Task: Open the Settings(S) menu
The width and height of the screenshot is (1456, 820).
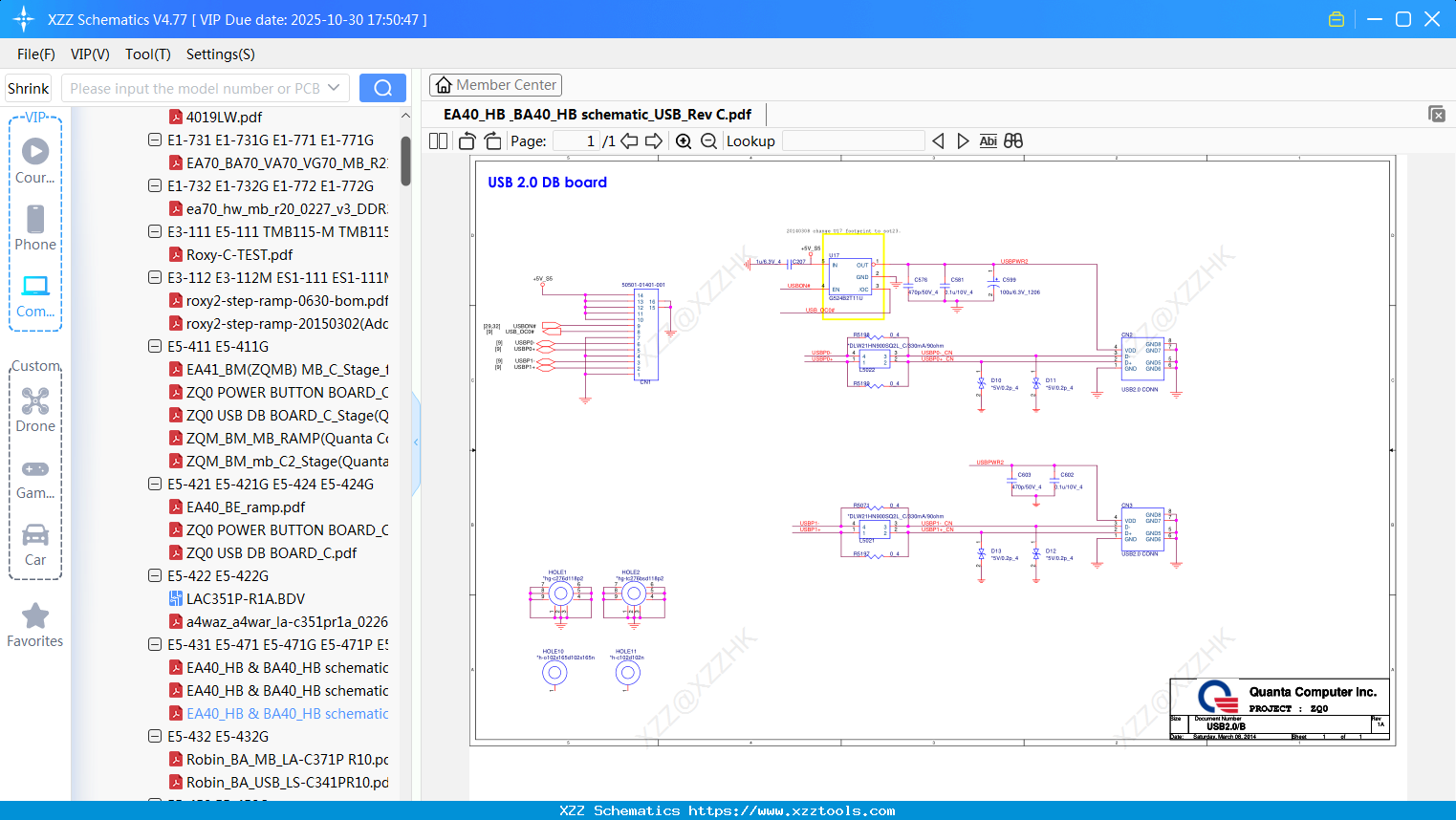Action: point(220,54)
